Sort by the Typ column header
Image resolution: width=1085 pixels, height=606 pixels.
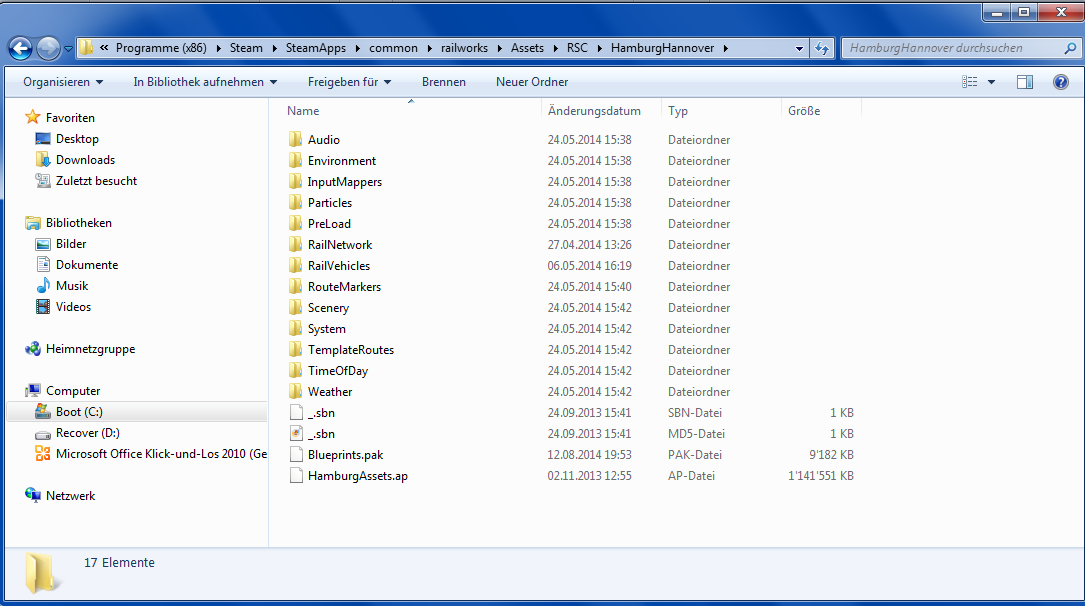click(678, 111)
